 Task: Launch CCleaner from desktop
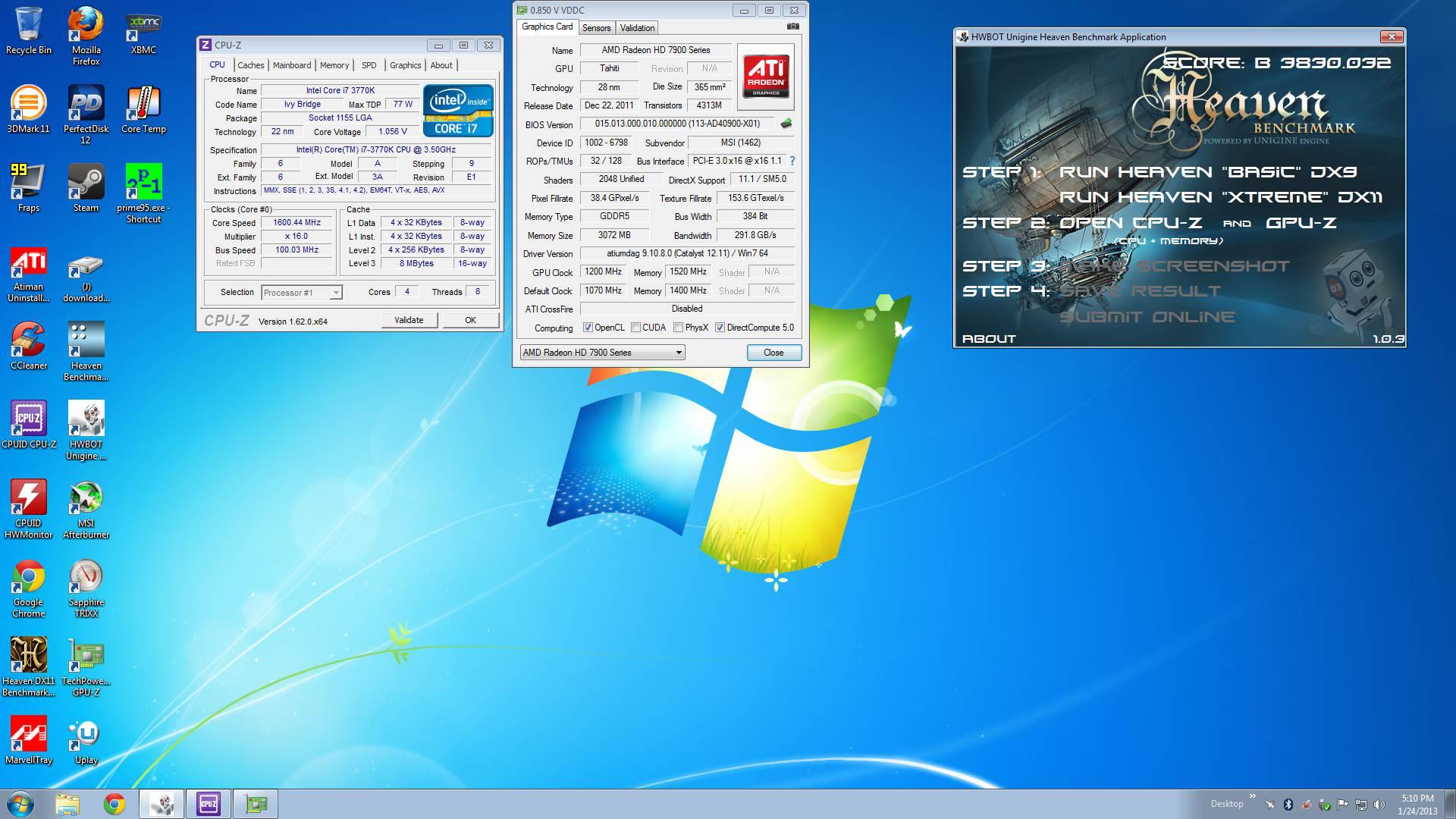[29, 347]
